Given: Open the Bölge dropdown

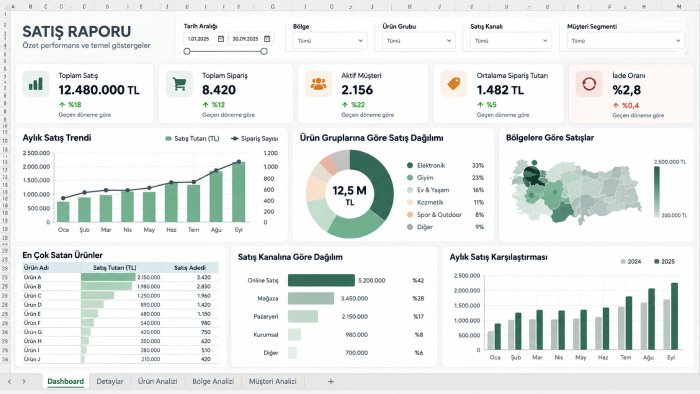Looking at the screenshot, I should tap(330, 41).
